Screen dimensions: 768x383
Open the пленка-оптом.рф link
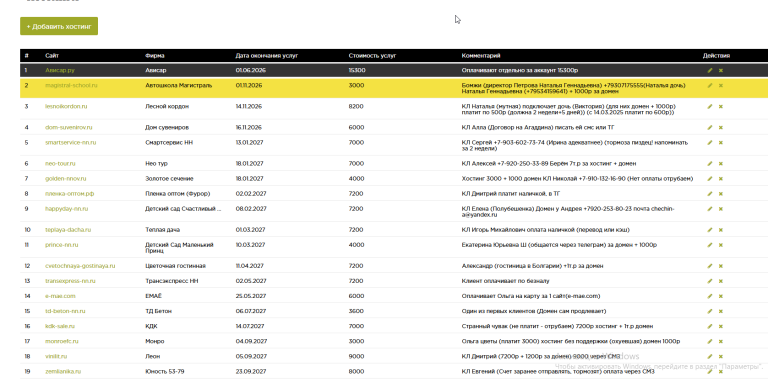tap(70, 193)
